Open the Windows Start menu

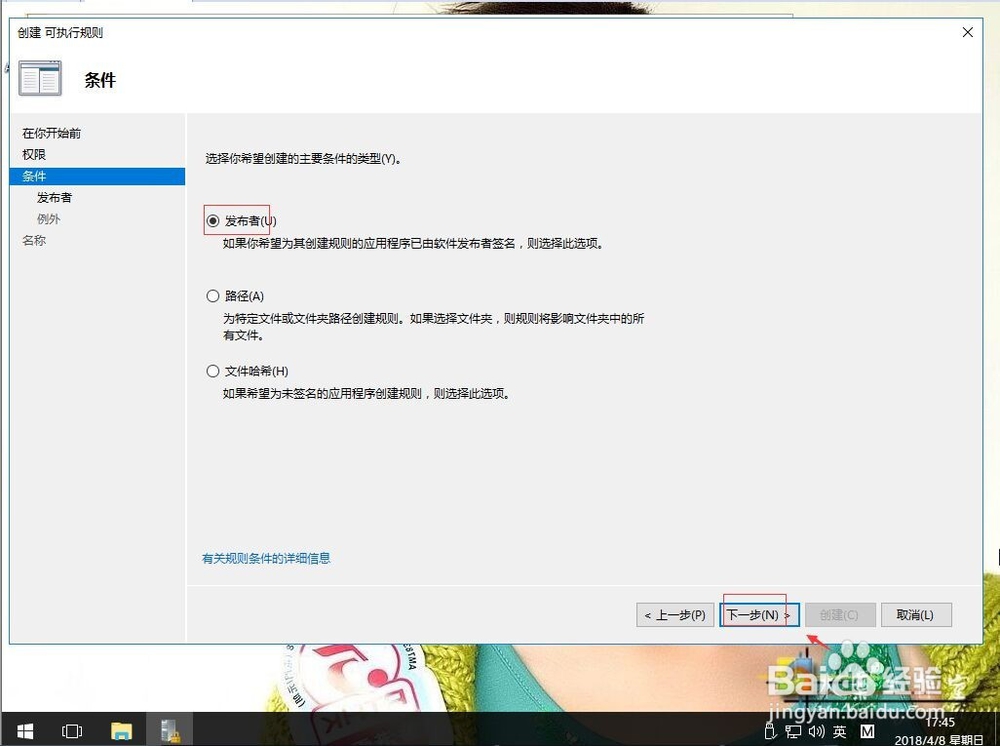(x=25, y=730)
